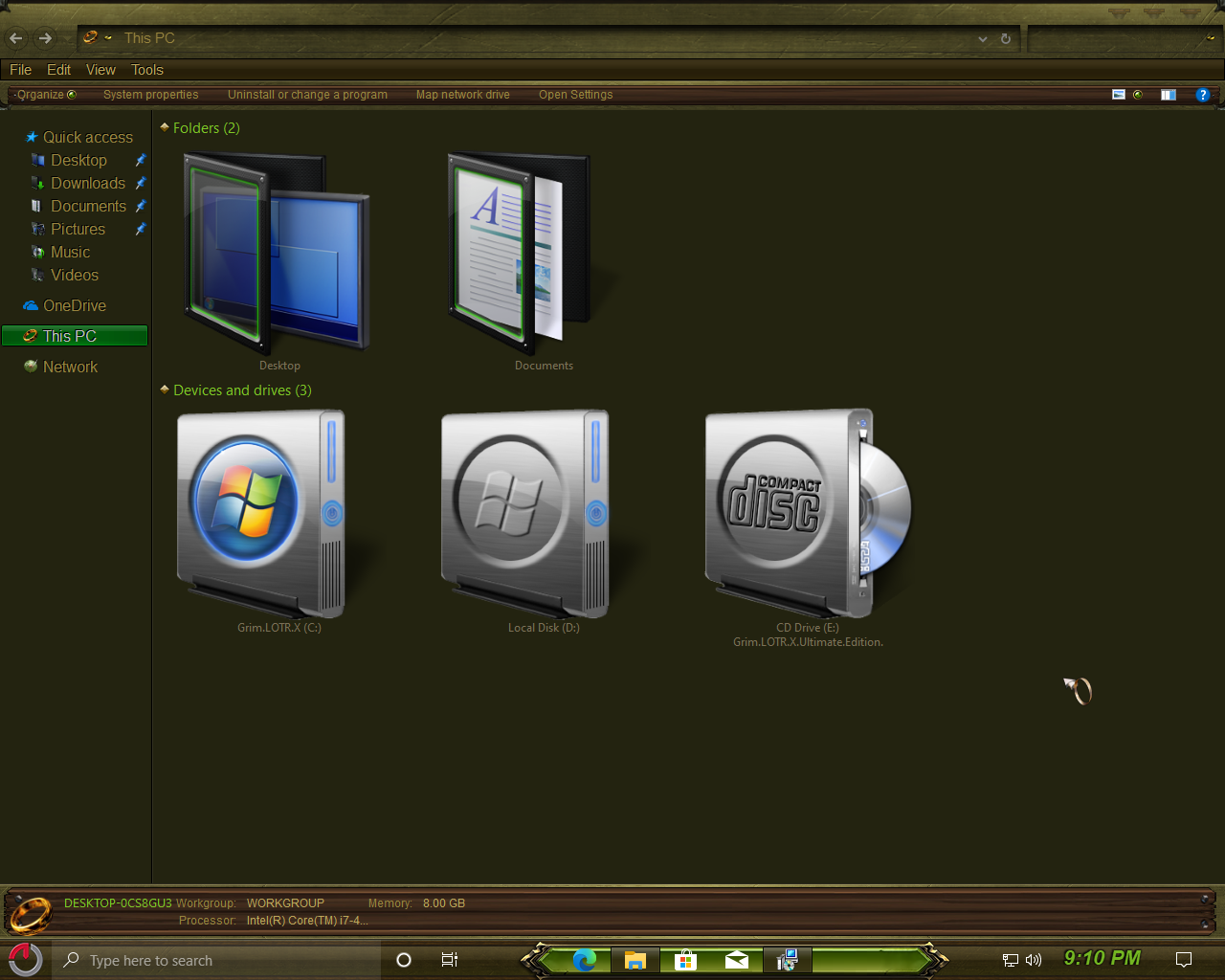Select Documents in navigation pane
Image resolution: width=1225 pixels, height=980 pixels.
(88, 206)
